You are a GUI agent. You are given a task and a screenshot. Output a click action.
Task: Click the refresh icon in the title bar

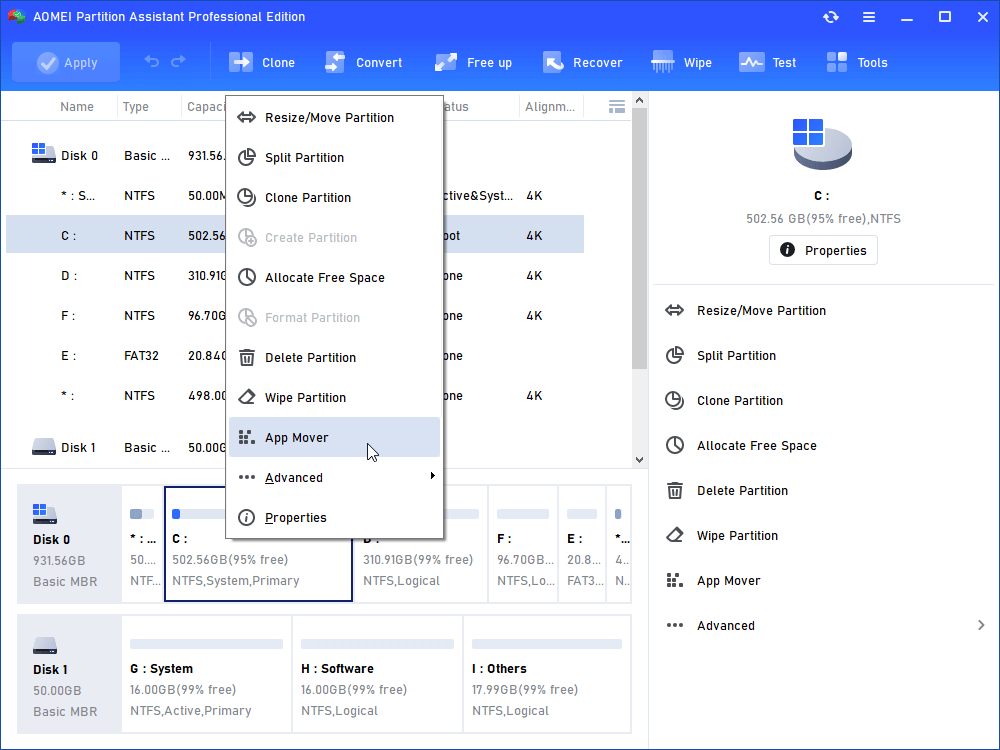pos(830,17)
